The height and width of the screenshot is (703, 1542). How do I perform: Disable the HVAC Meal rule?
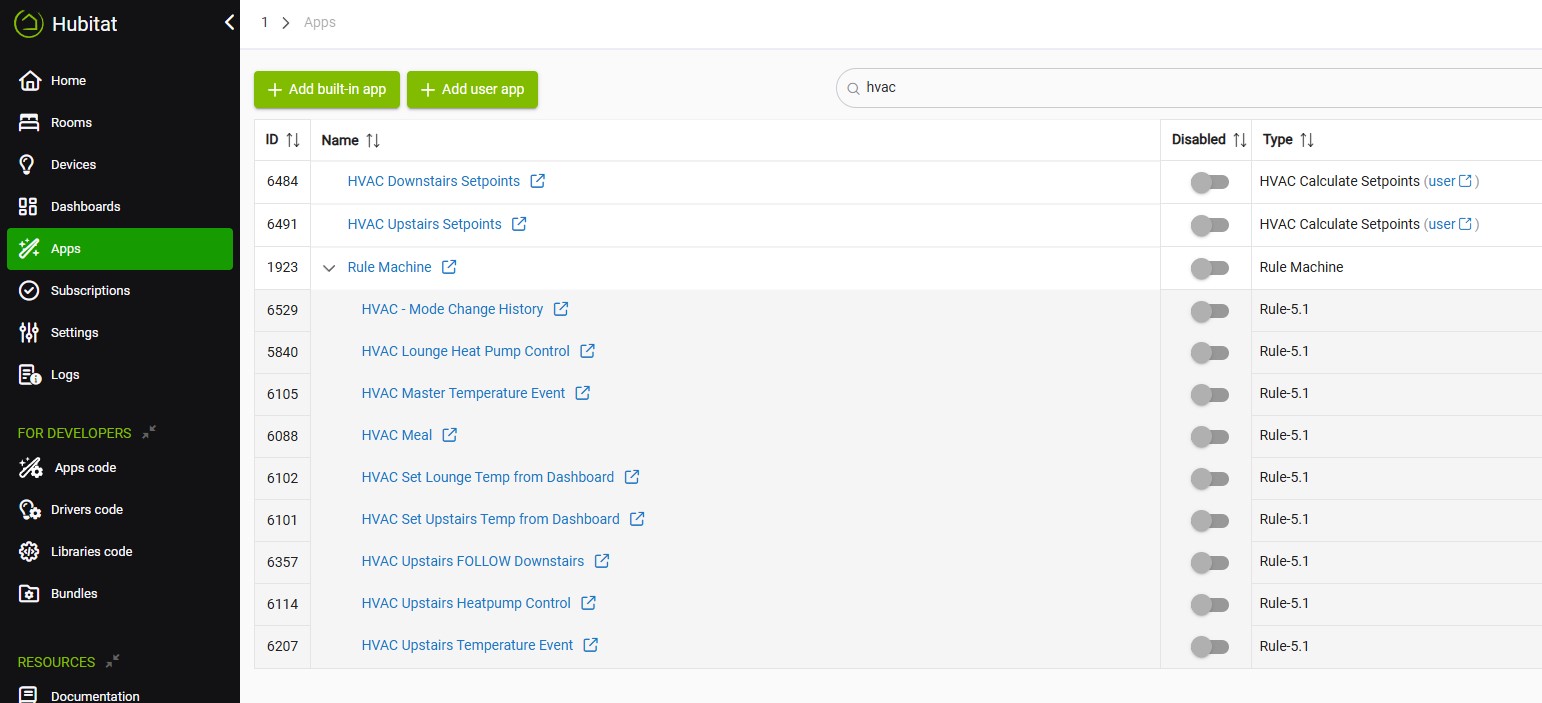1209,436
